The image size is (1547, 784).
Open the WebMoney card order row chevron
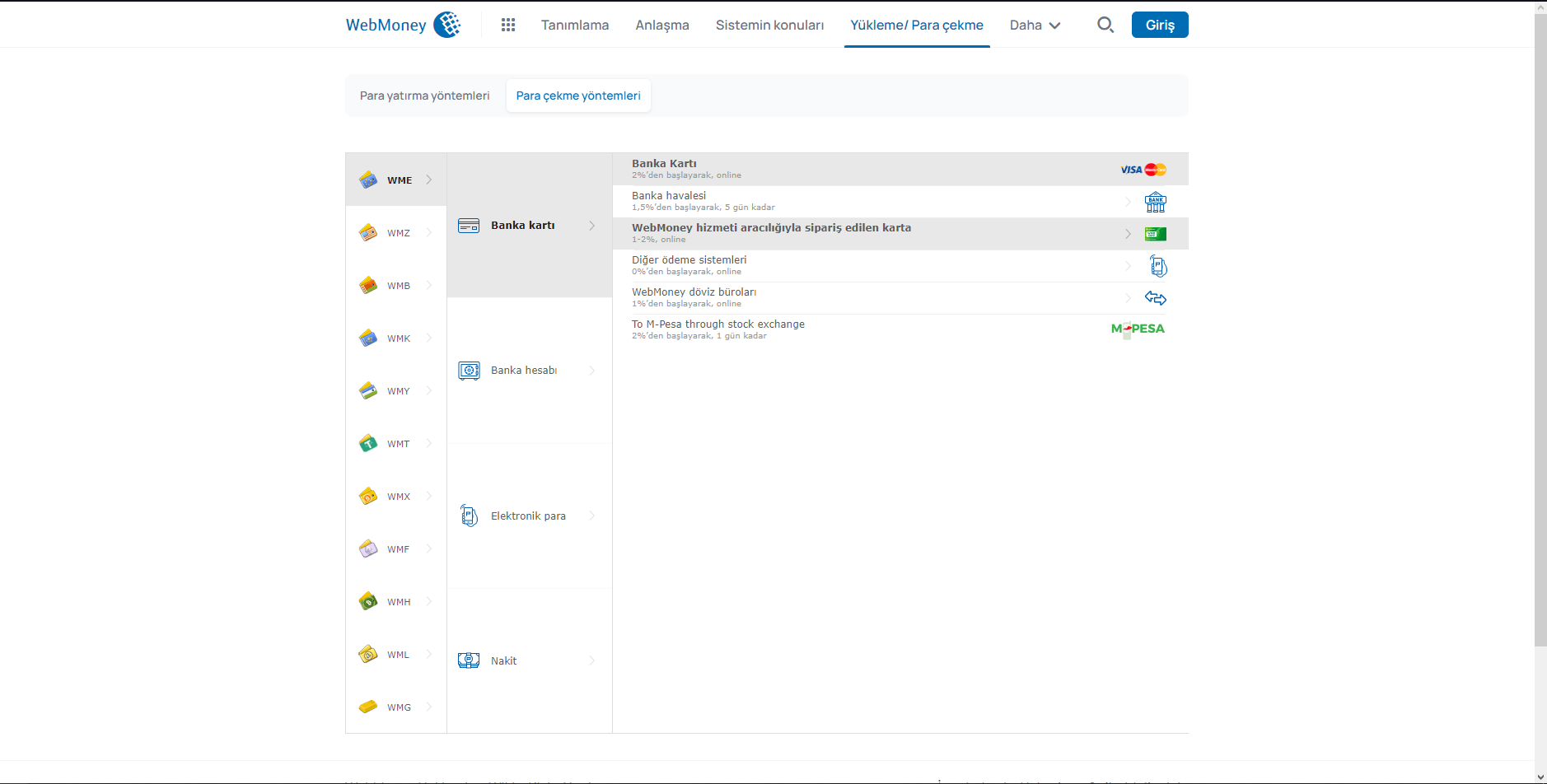coord(1128,234)
